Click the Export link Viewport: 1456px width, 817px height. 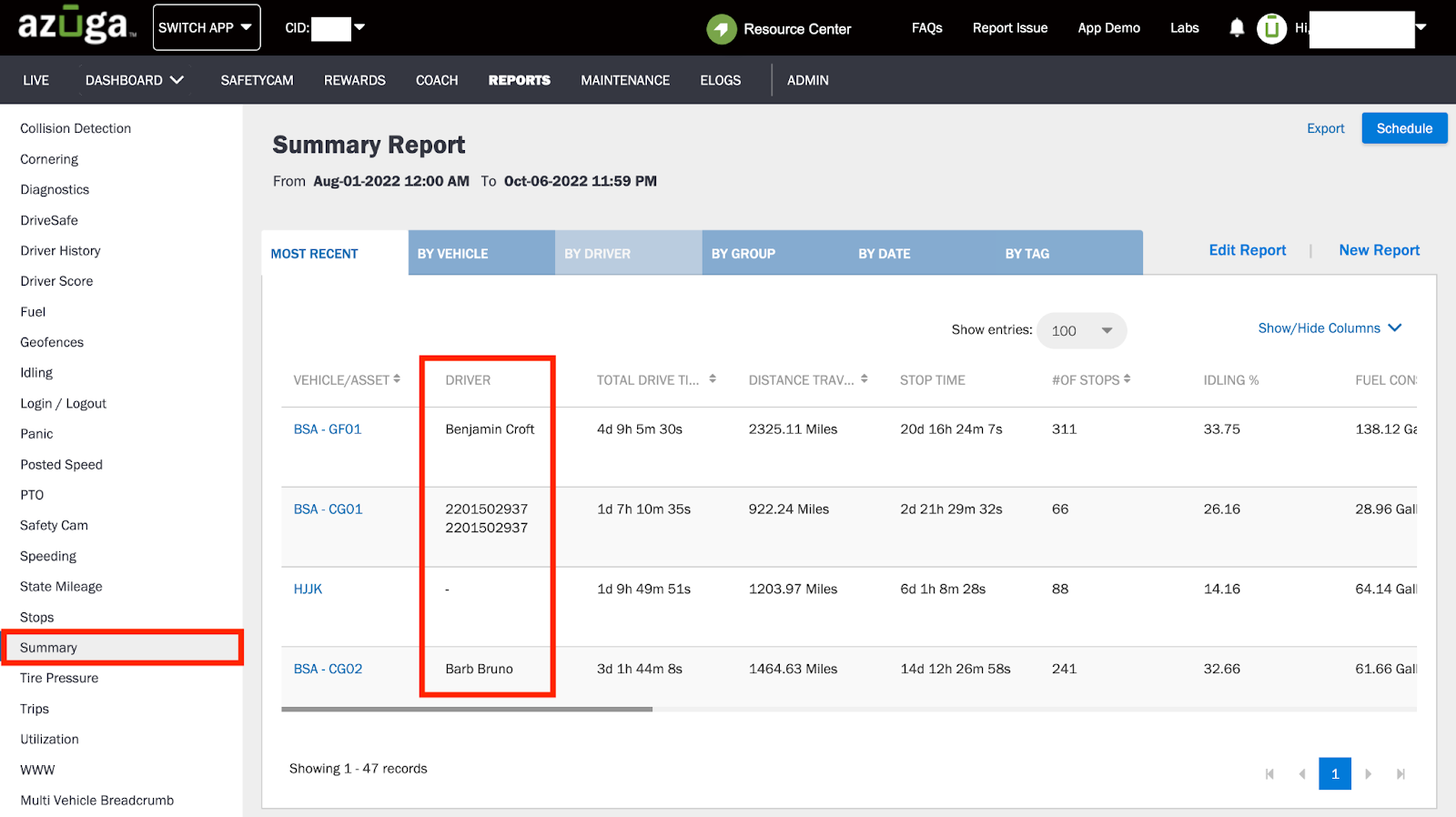pyautogui.click(x=1325, y=128)
